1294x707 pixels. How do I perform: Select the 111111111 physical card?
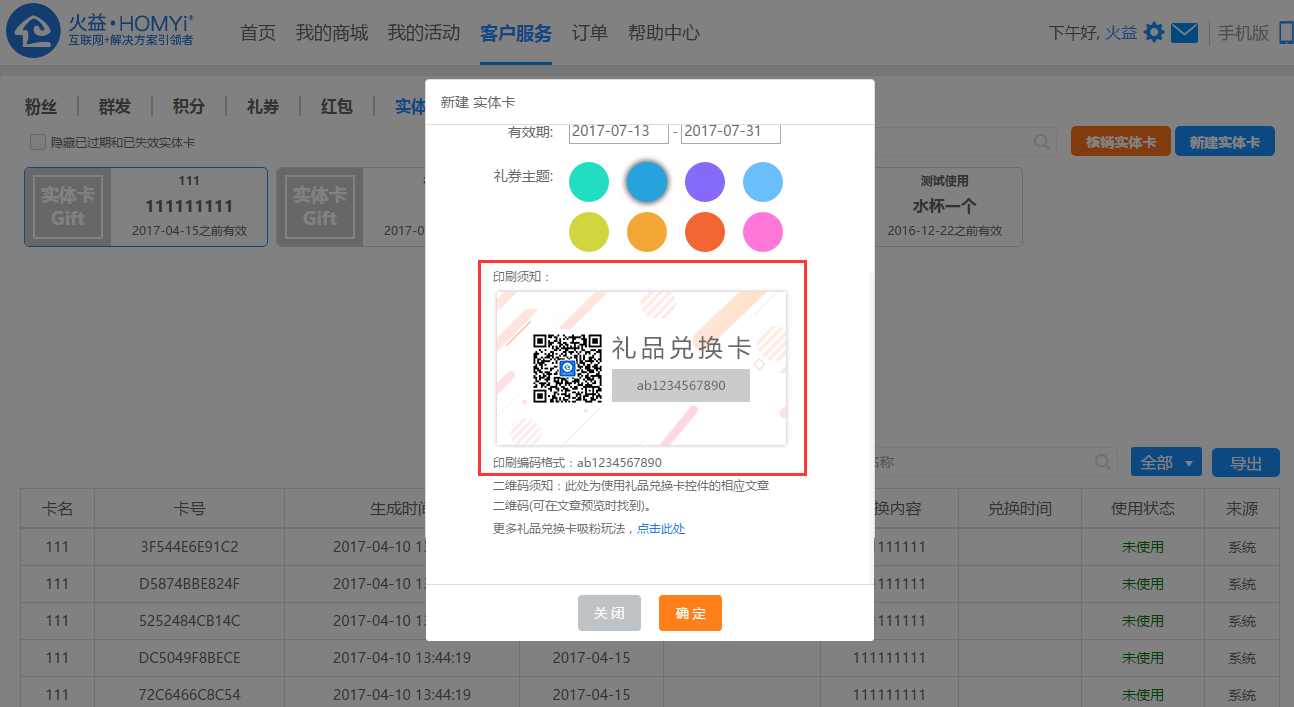(146, 207)
